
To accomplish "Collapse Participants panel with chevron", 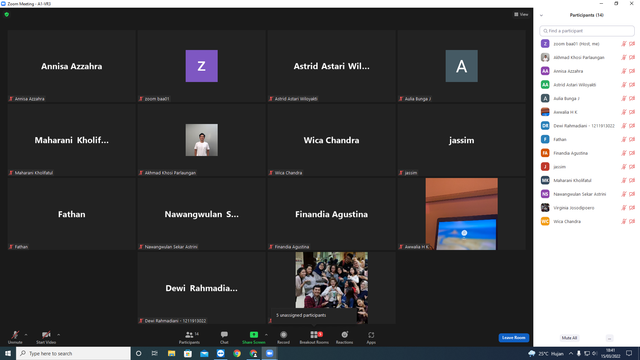I will 541,15.
